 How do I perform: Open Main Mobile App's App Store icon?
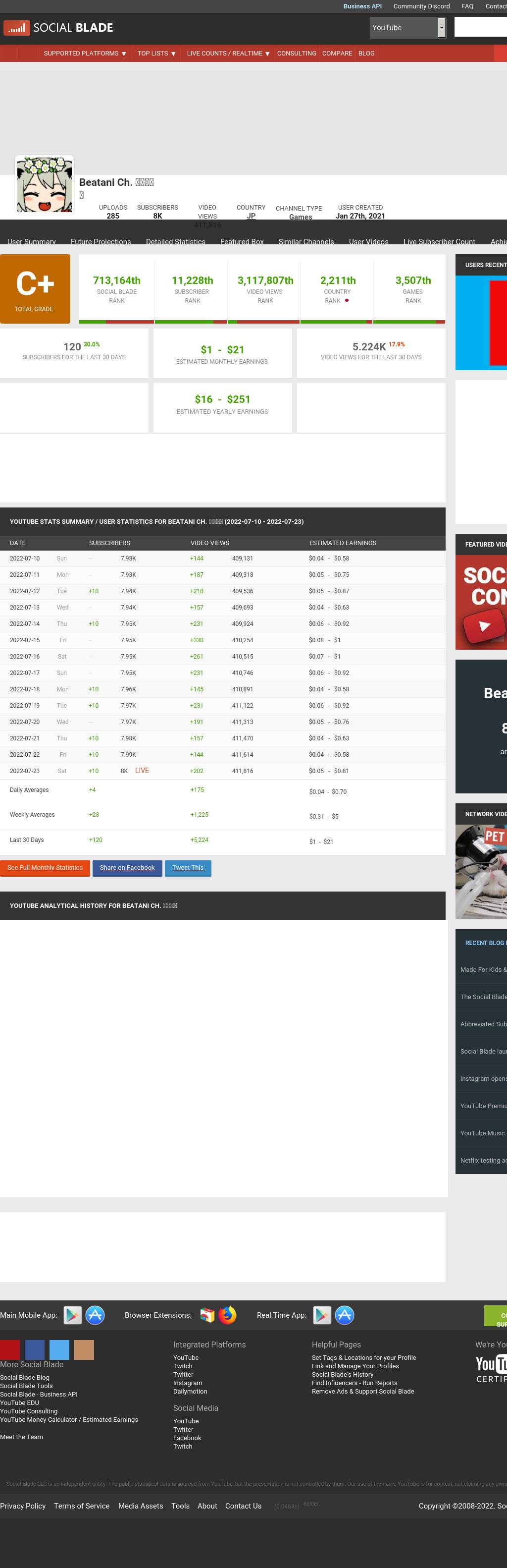[95, 1315]
